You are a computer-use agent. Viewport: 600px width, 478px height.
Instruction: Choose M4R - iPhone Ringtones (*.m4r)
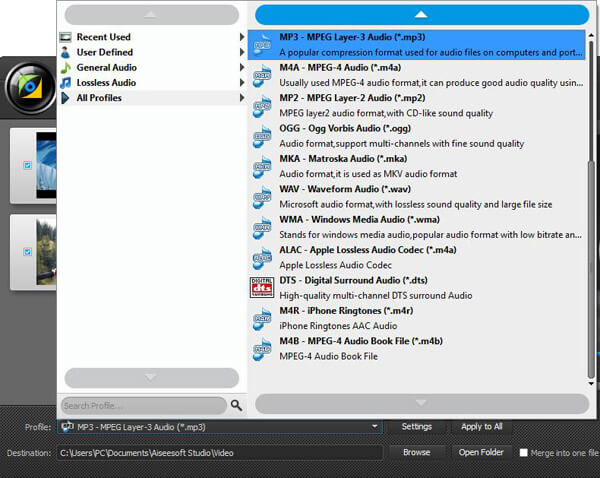click(x=417, y=318)
